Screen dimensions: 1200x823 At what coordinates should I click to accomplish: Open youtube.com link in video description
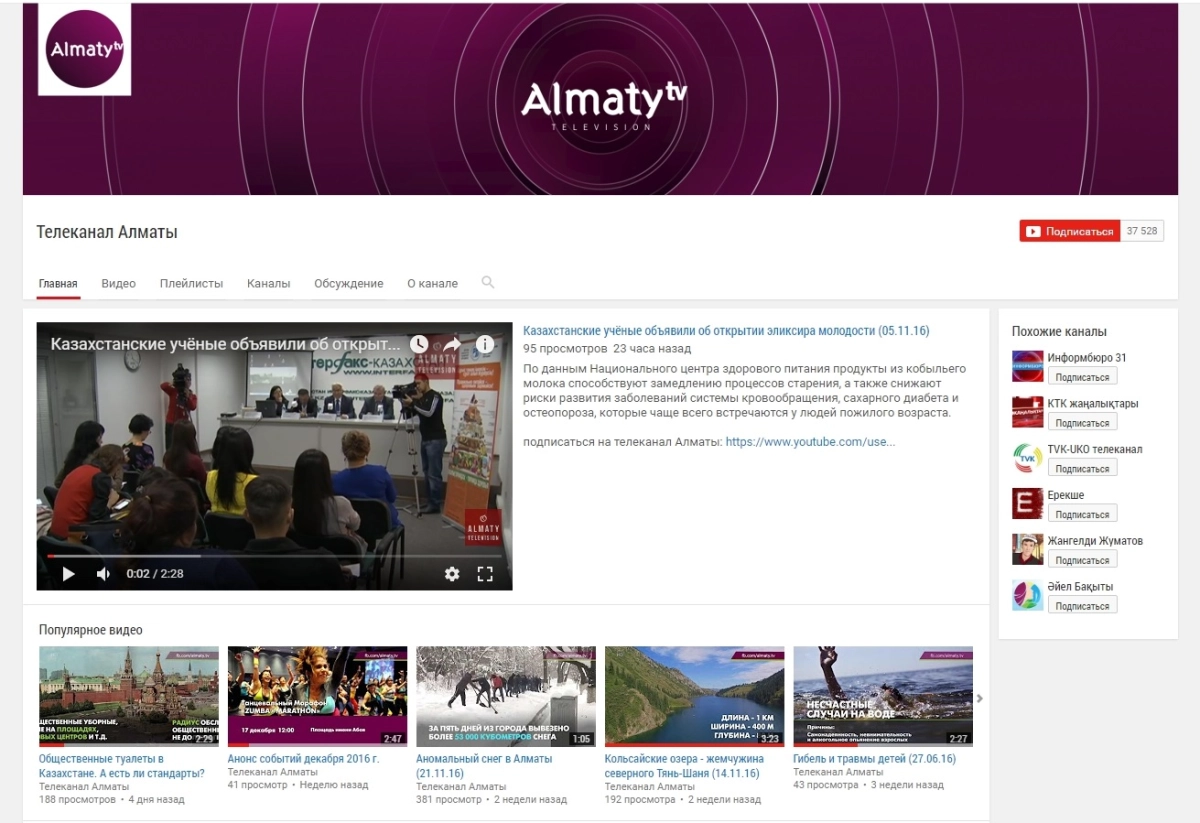click(810, 441)
